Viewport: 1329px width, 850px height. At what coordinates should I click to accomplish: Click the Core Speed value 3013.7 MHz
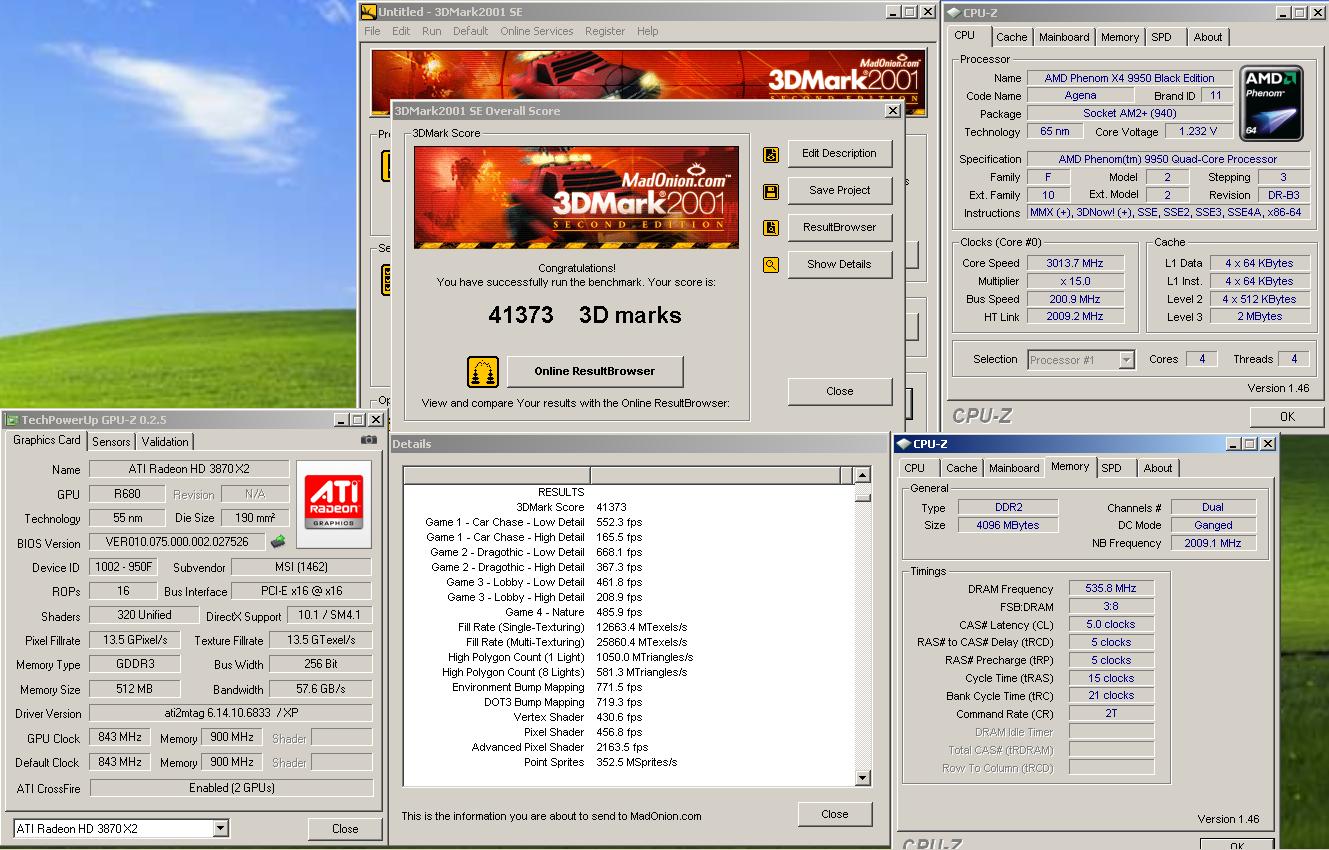tap(1075, 264)
